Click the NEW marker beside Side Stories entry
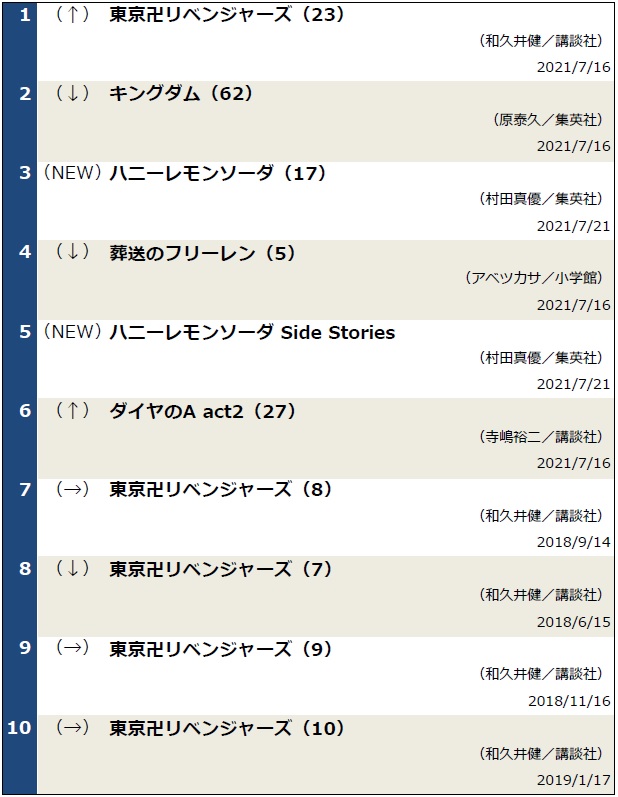Screen dimensions: 618x797 (73, 332)
